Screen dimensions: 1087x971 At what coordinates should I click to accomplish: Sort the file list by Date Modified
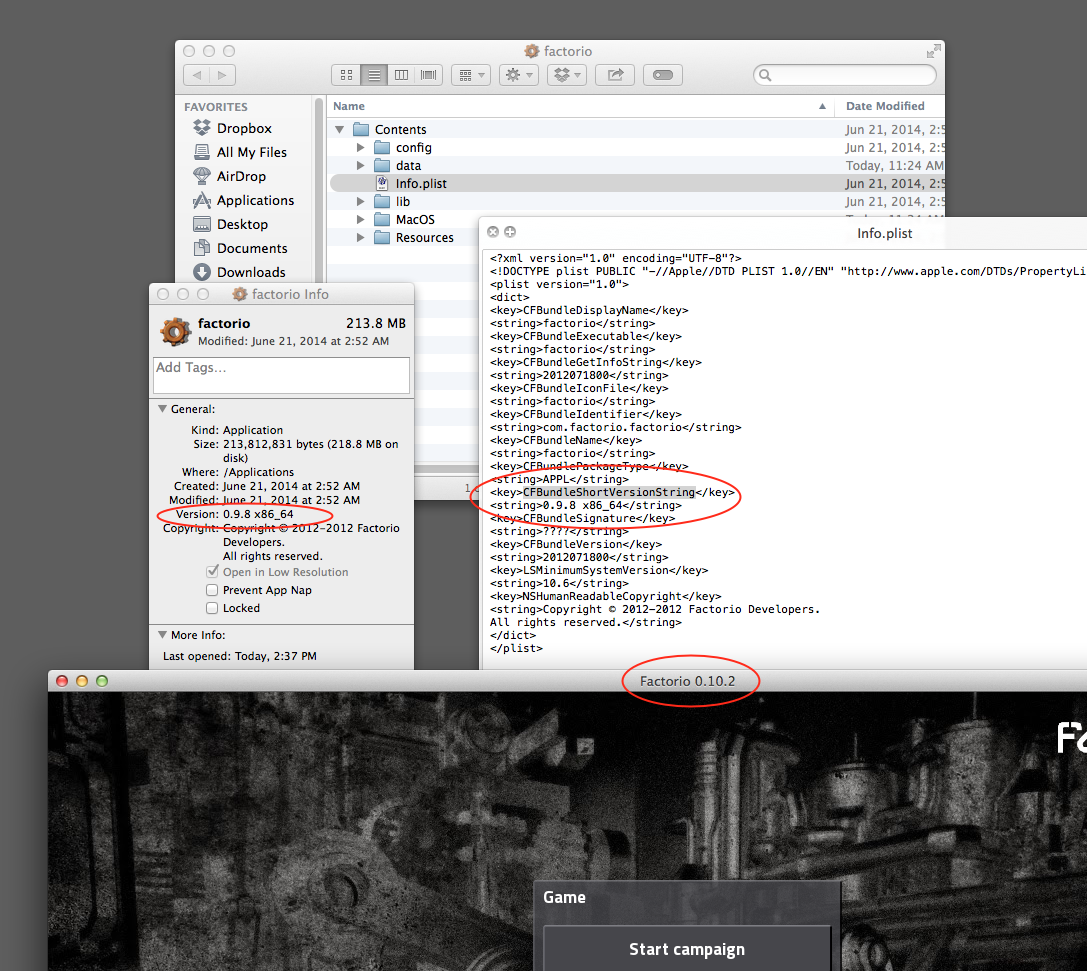click(889, 106)
